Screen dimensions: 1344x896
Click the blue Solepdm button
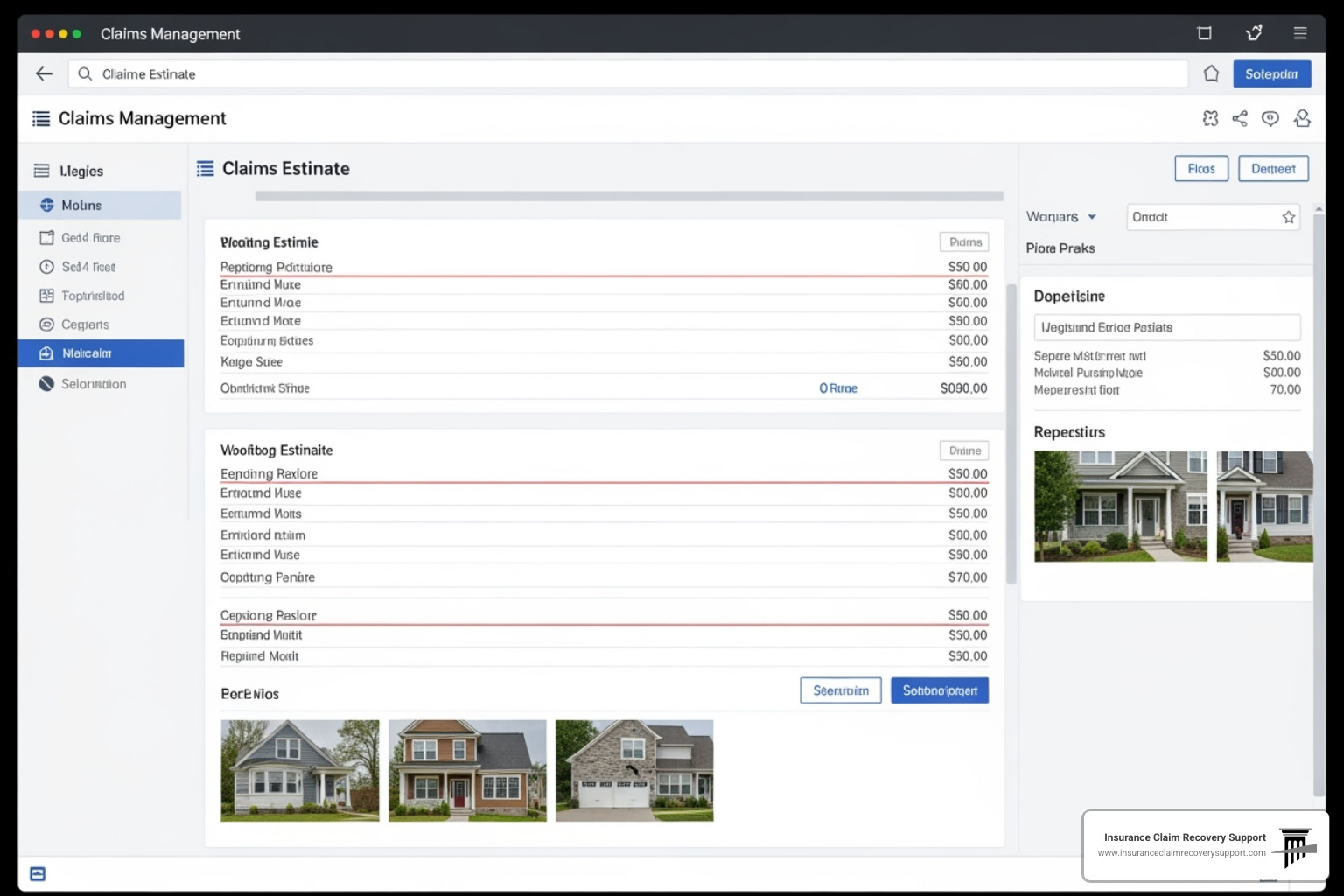point(1271,74)
